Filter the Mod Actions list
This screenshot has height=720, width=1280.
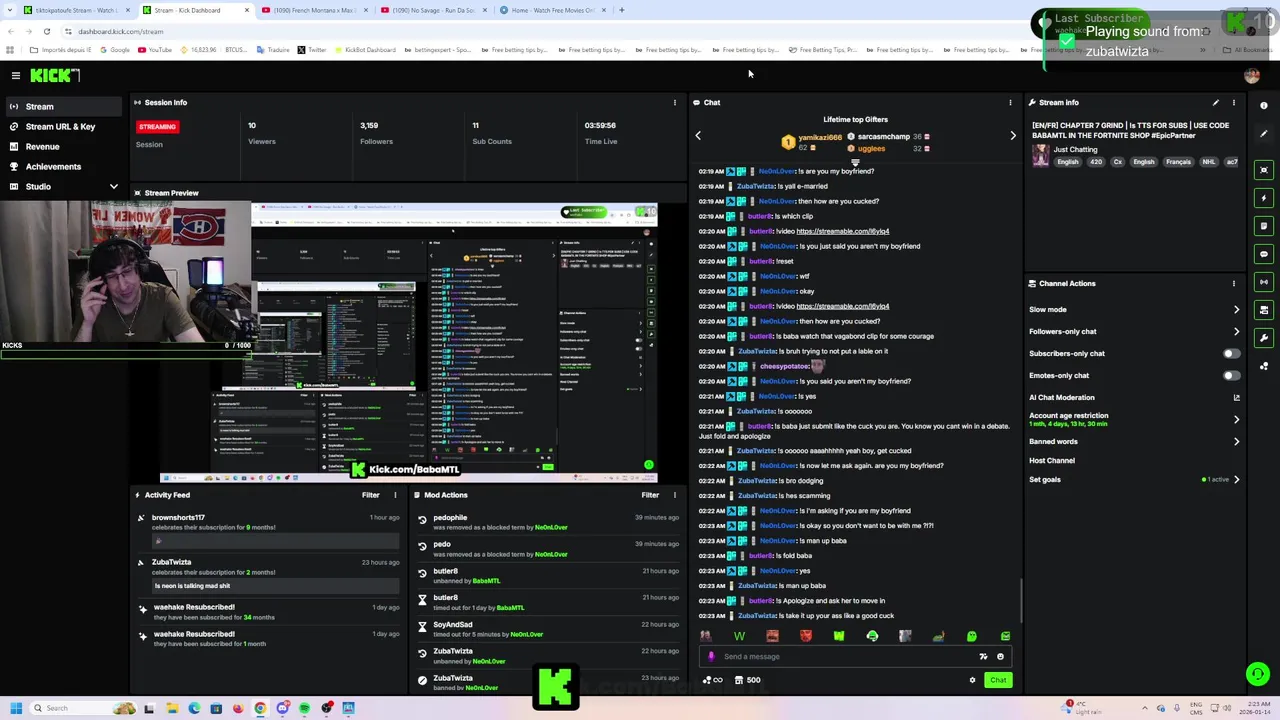(650, 495)
